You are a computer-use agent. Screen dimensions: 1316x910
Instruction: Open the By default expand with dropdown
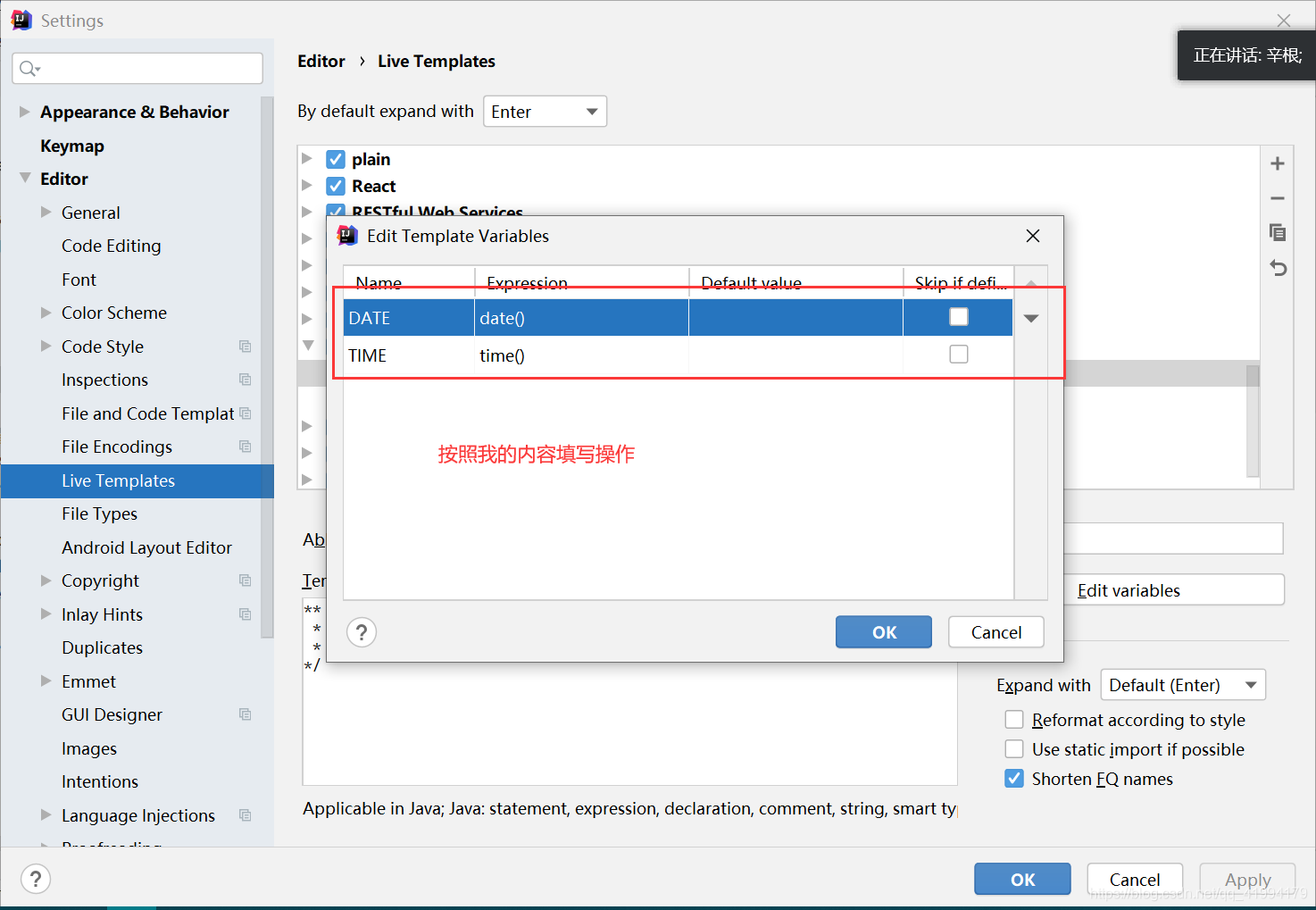(x=545, y=112)
